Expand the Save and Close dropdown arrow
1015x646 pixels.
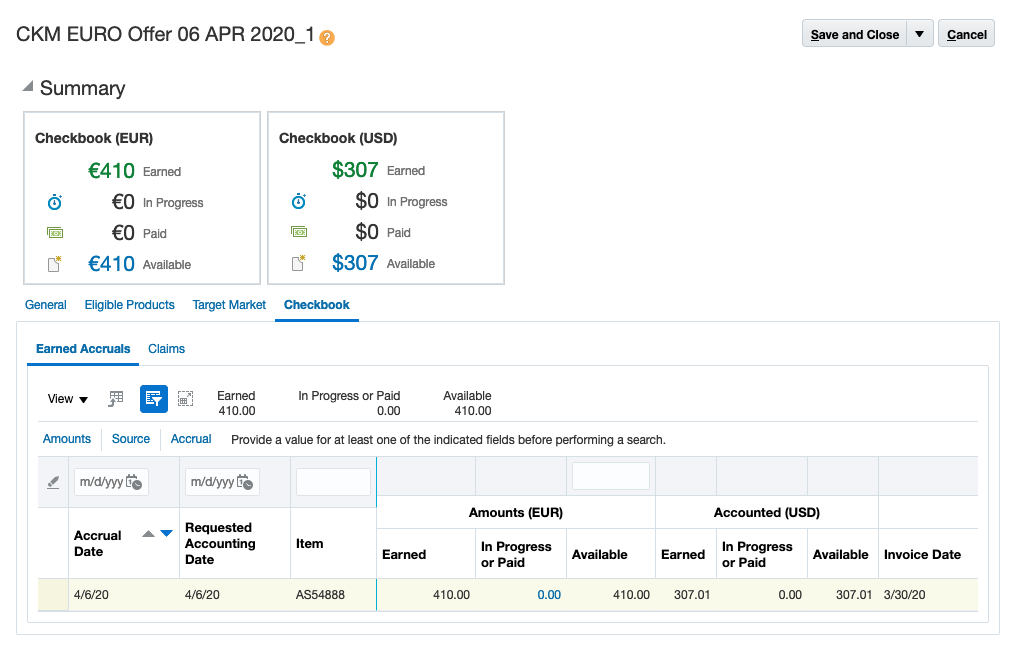[921, 33]
